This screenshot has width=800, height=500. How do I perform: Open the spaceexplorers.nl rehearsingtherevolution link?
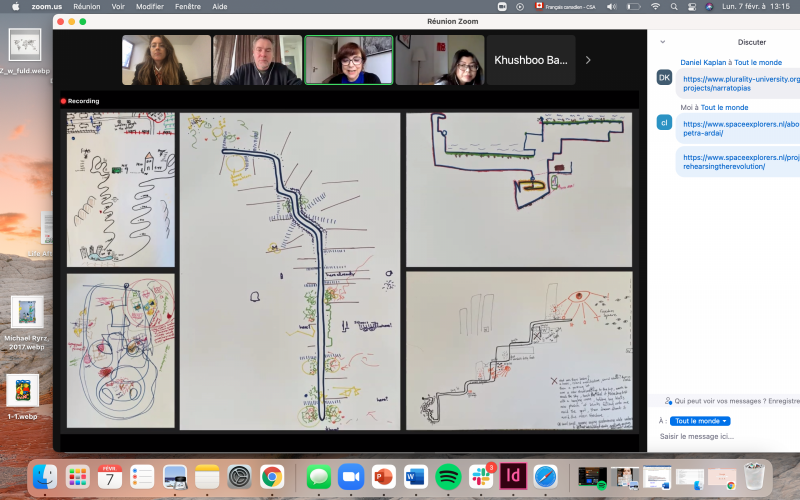pyautogui.click(x=741, y=162)
